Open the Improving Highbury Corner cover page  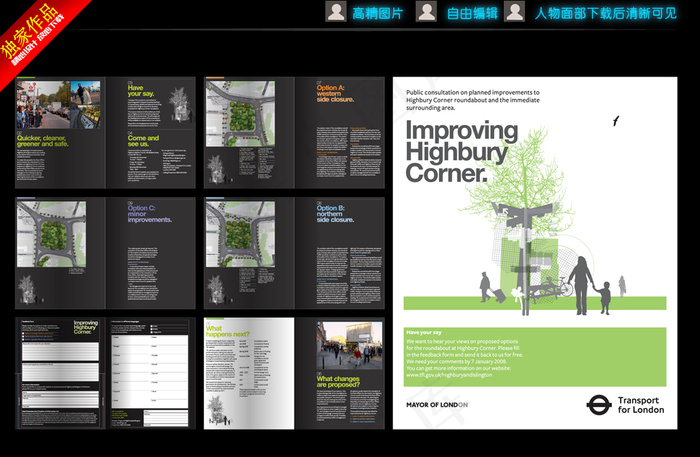pyautogui.click(x=535, y=253)
